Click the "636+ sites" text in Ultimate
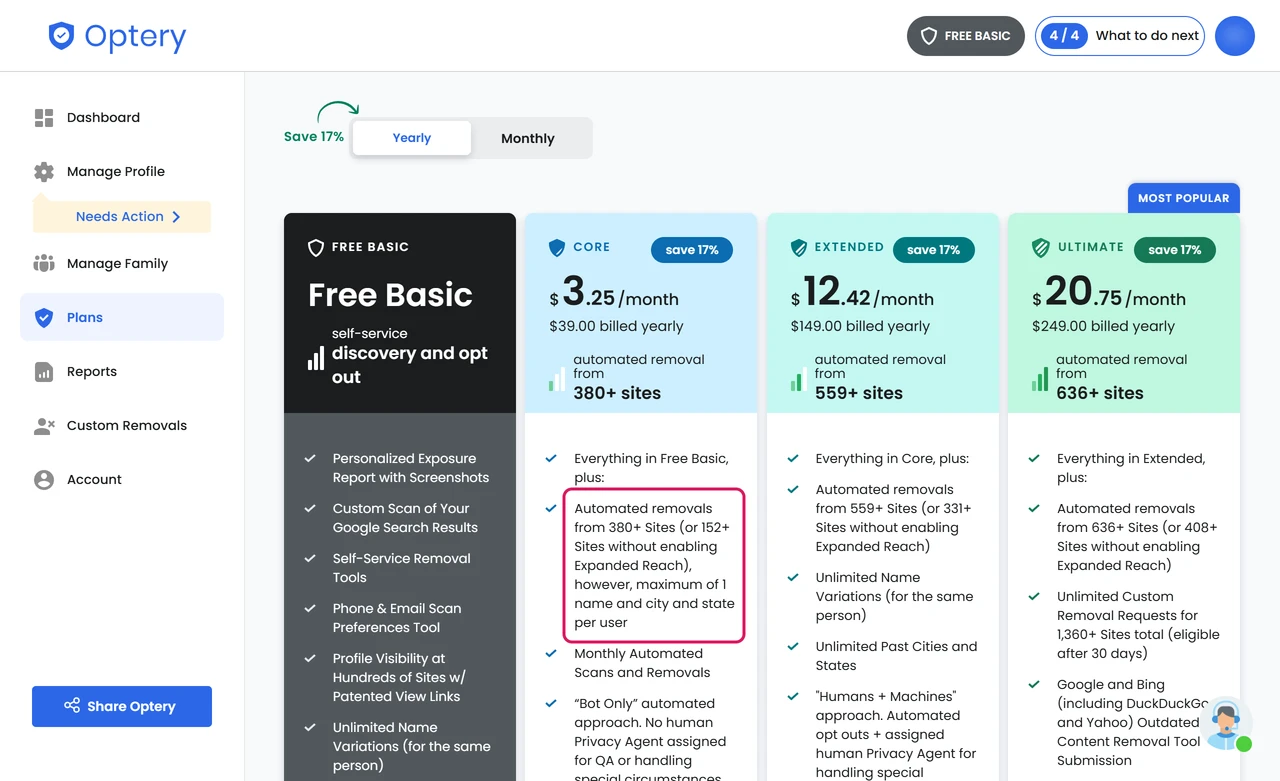The height and width of the screenshot is (781, 1280). (1100, 393)
